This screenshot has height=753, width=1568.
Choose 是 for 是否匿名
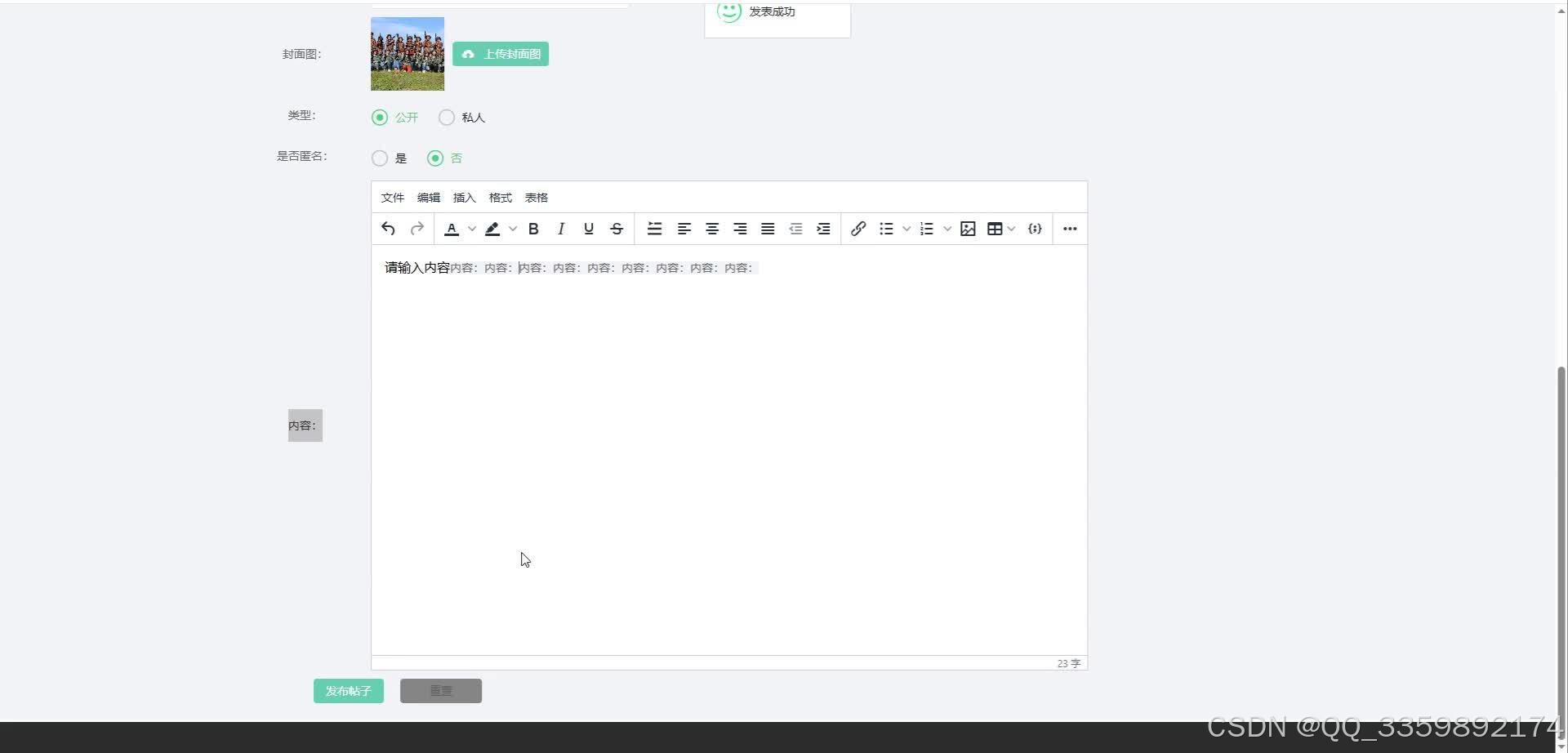(379, 158)
